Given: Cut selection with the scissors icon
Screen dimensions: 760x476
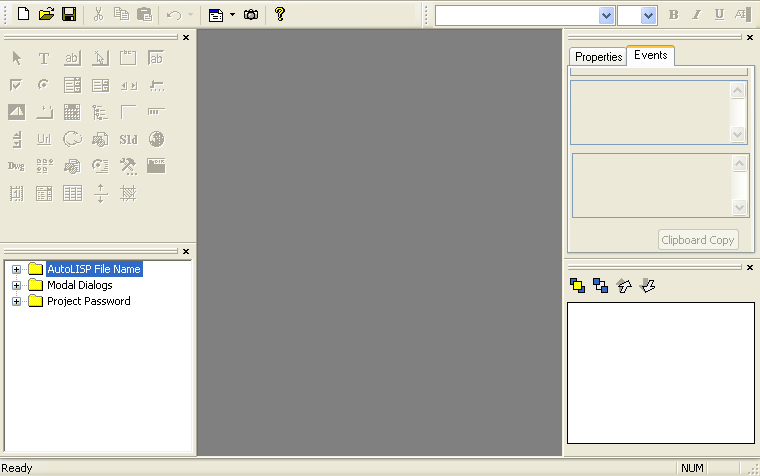Looking at the screenshot, I should (x=98, y=15).
